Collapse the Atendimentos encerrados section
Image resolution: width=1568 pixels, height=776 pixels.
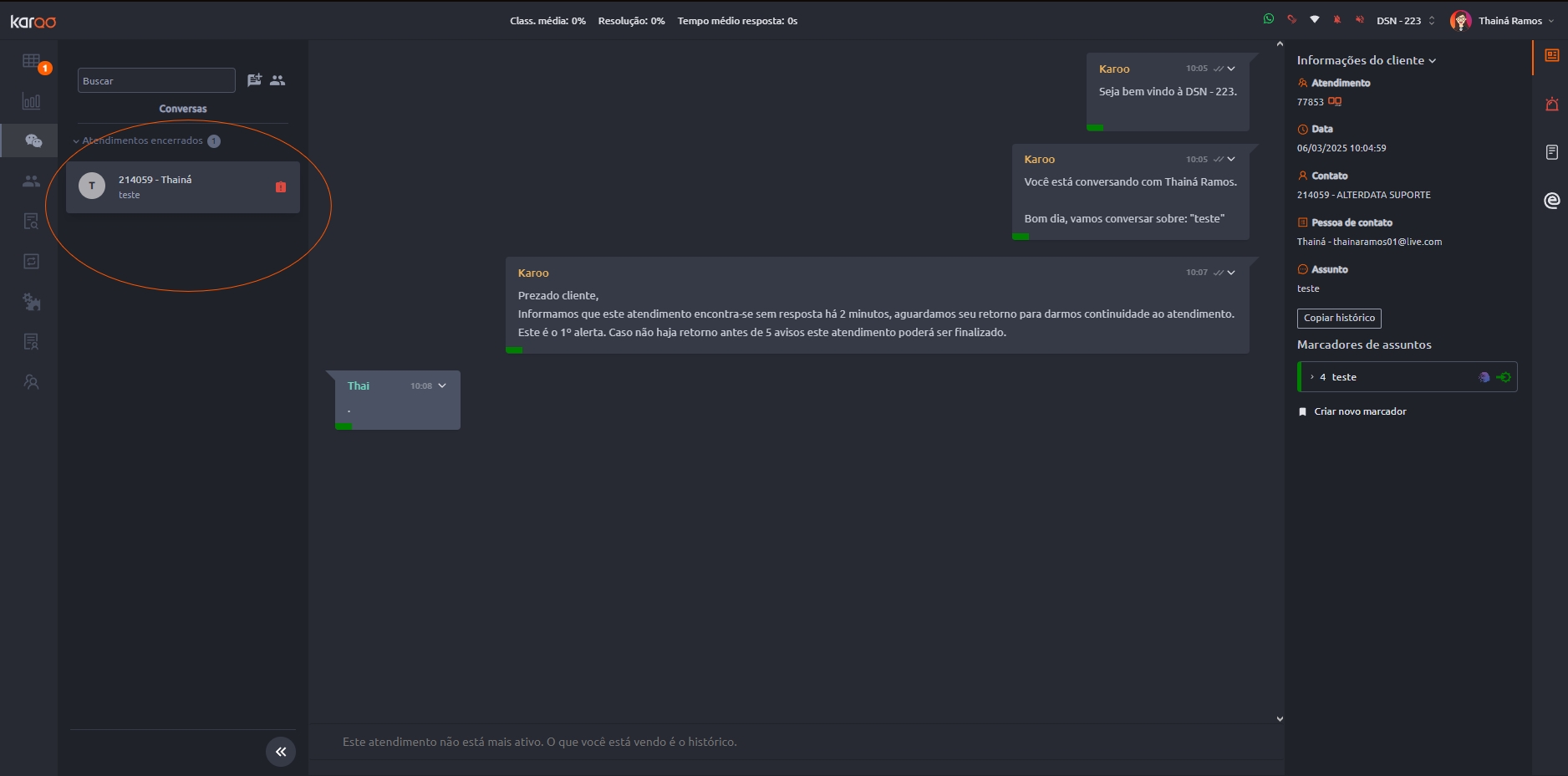point(76,141)
